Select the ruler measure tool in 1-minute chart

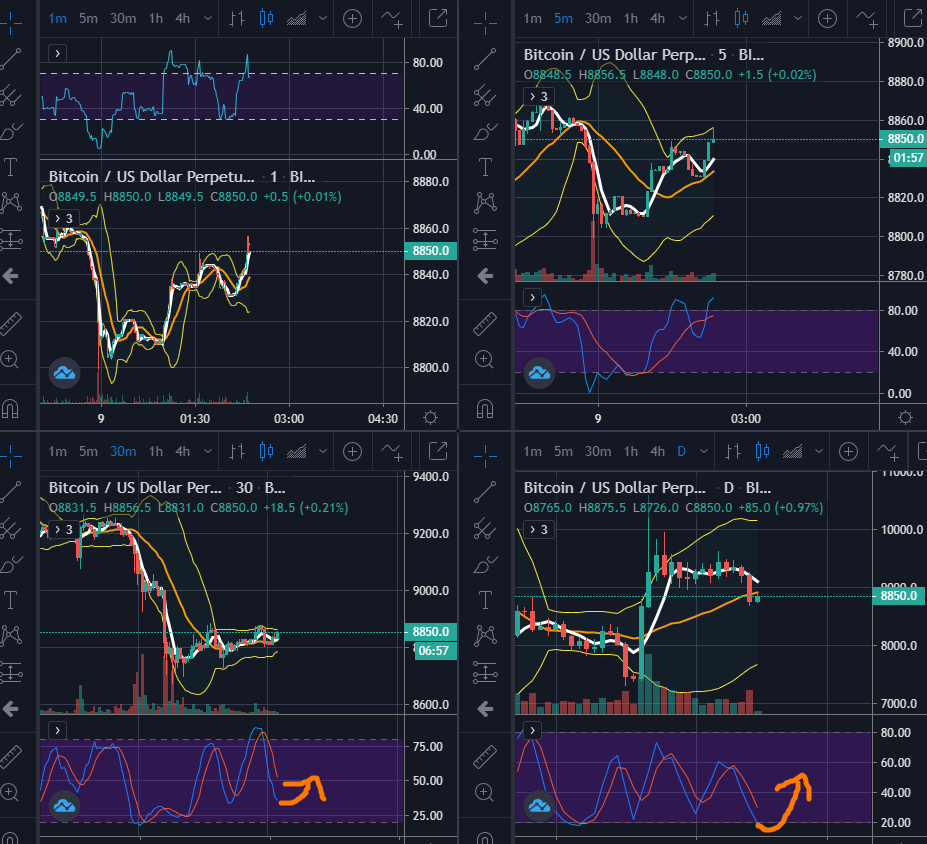[11, 324]
